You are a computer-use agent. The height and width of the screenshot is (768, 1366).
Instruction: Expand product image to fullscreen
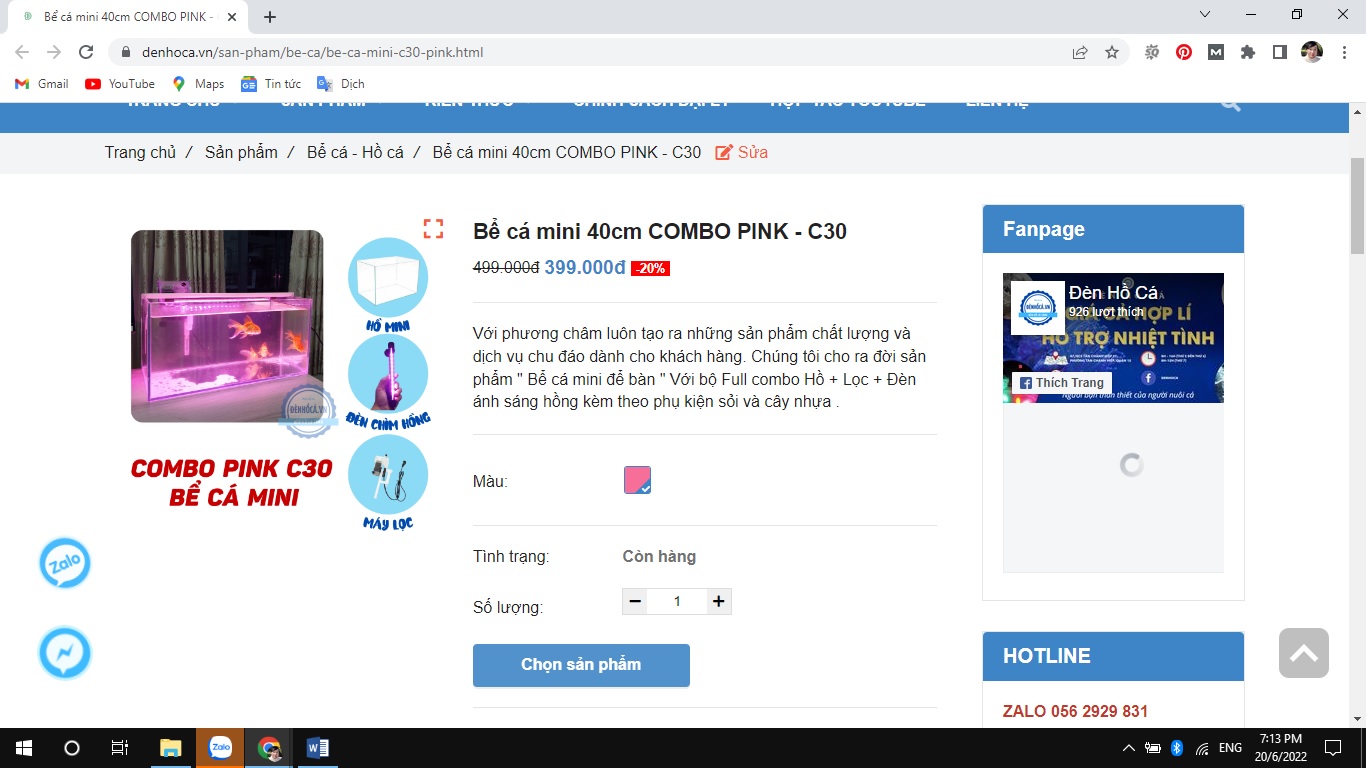pos(433,229)
